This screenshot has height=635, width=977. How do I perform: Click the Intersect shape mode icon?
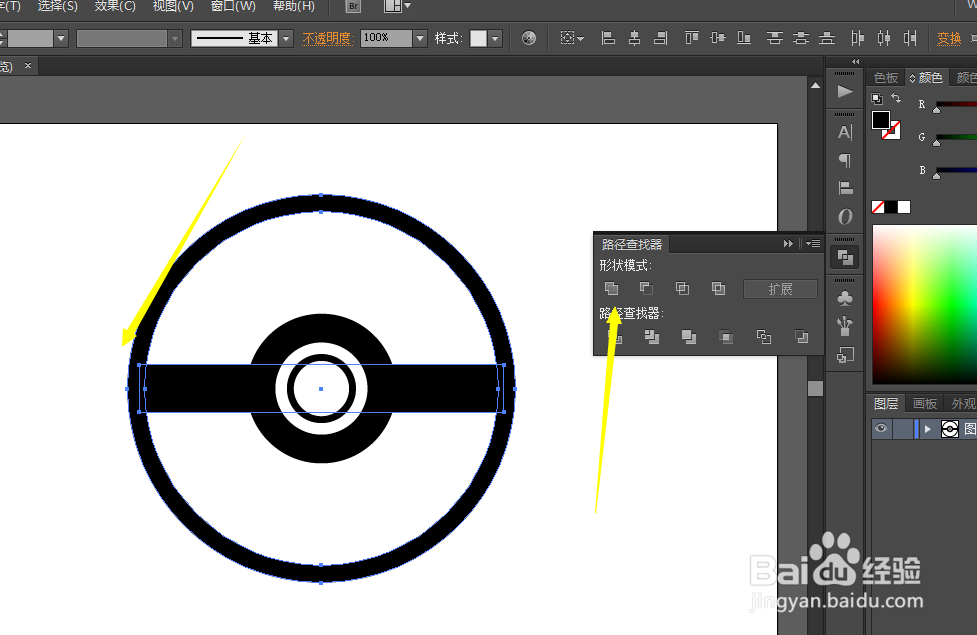[682, 289]
